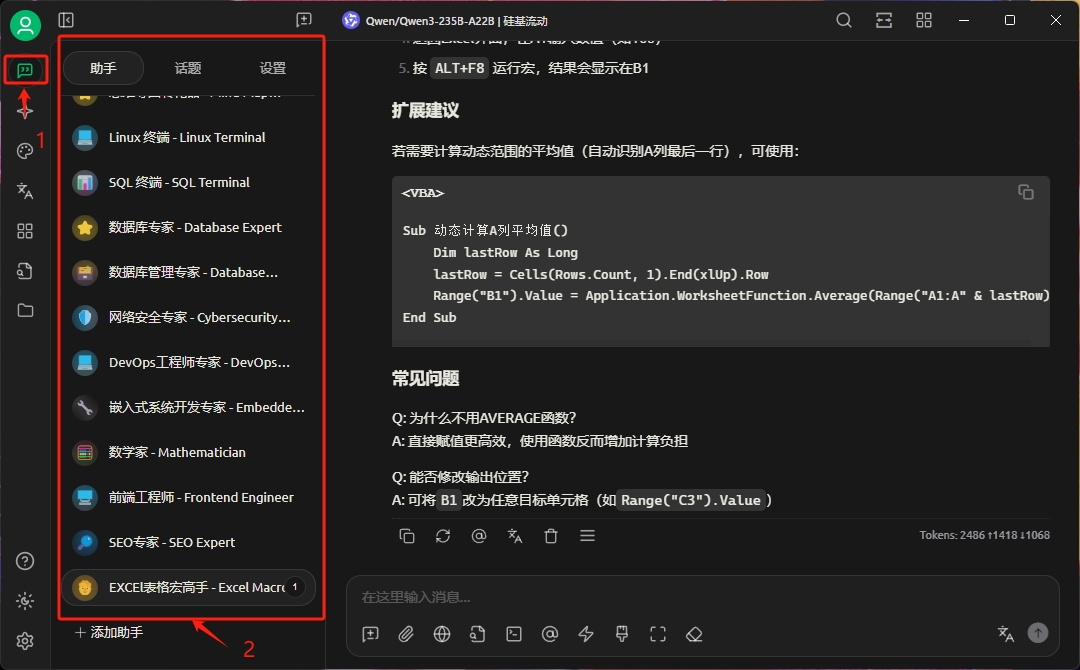Image resolution: width=1080 pixels, height=670 pixels.
Task: Open the knowledge base icon in sidebar
Action: tap(25, 271)
